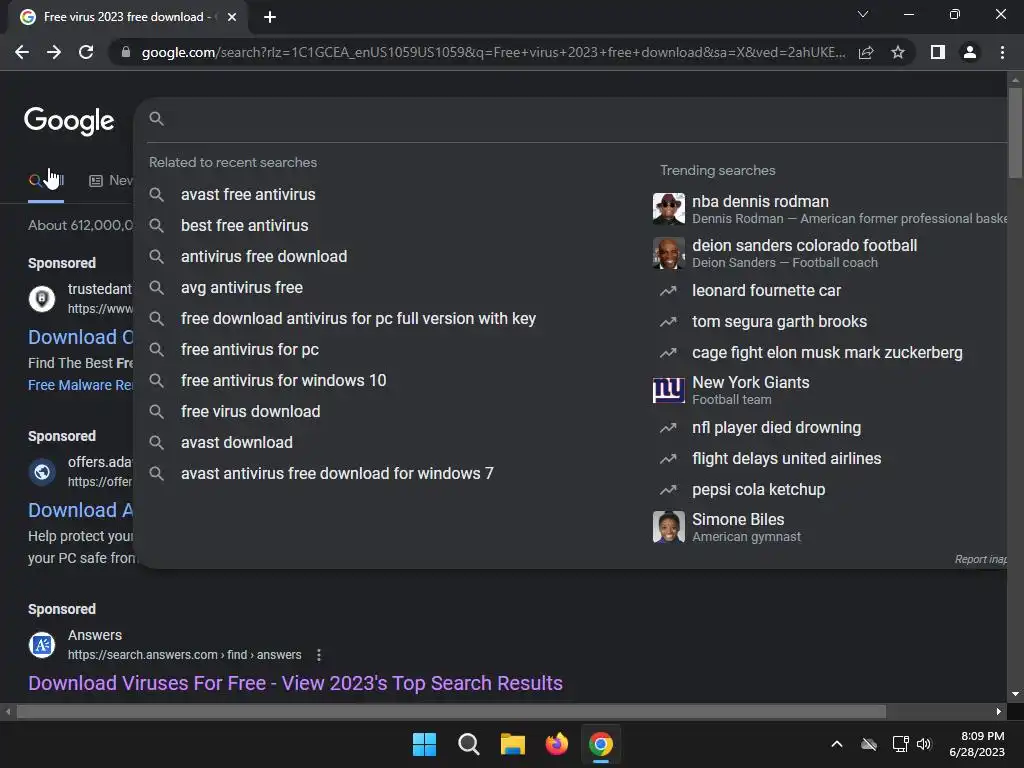Open the network tray icon
Image resolution: width=1024 pixels, height=768 pixels.
coord(901,744)
